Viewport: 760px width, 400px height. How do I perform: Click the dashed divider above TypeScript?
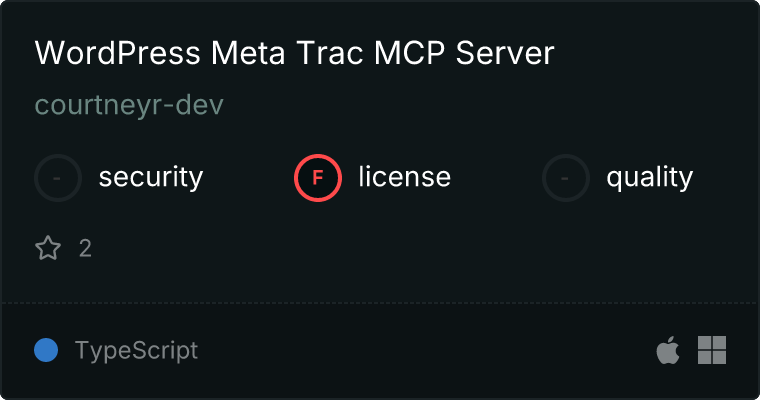[380, 303]
